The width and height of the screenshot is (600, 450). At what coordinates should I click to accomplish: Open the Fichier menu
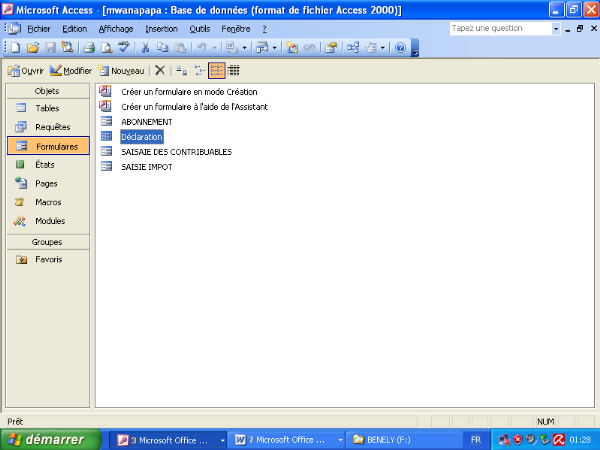[39, 29]
